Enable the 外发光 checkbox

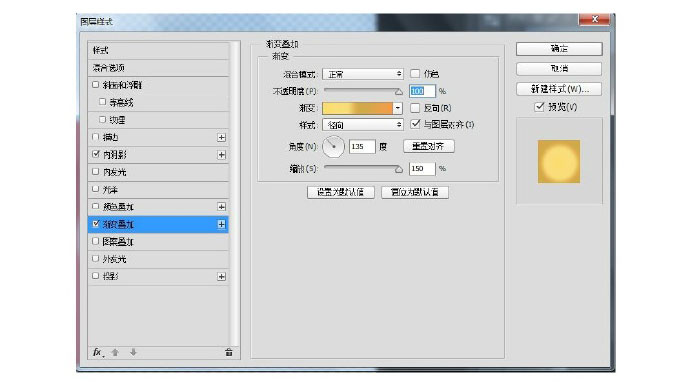(x=95, y=259)
